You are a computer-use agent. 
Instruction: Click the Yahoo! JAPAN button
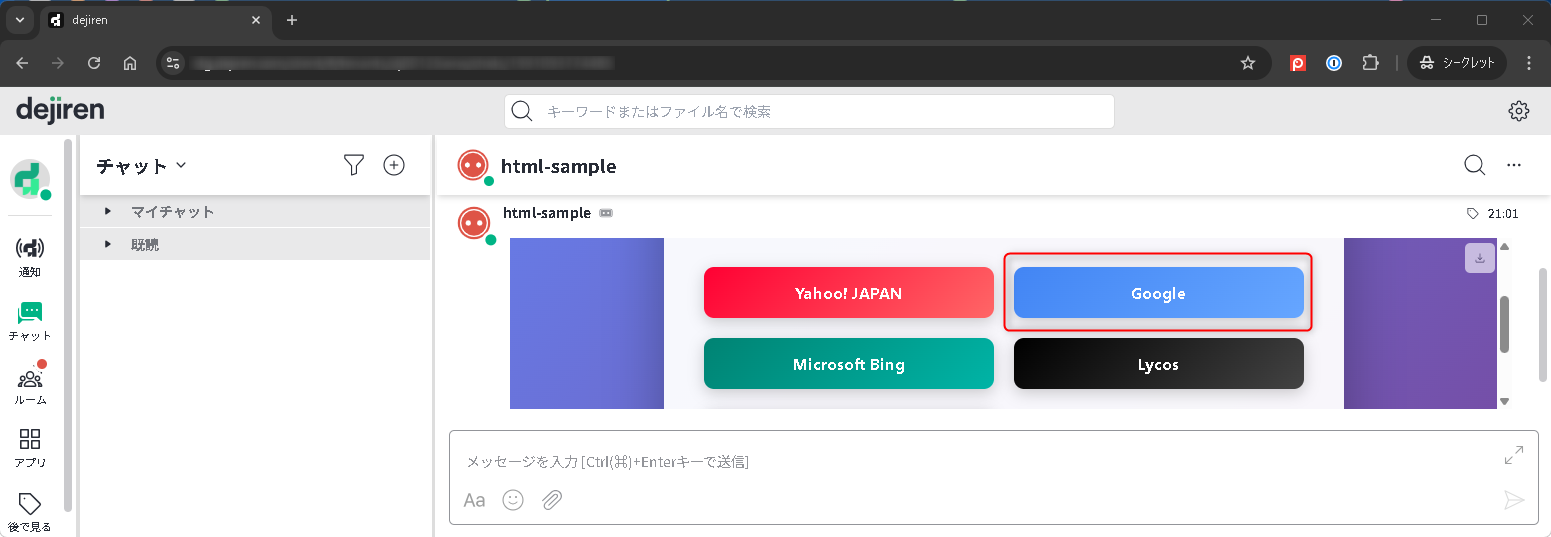(x=848, y=293)
